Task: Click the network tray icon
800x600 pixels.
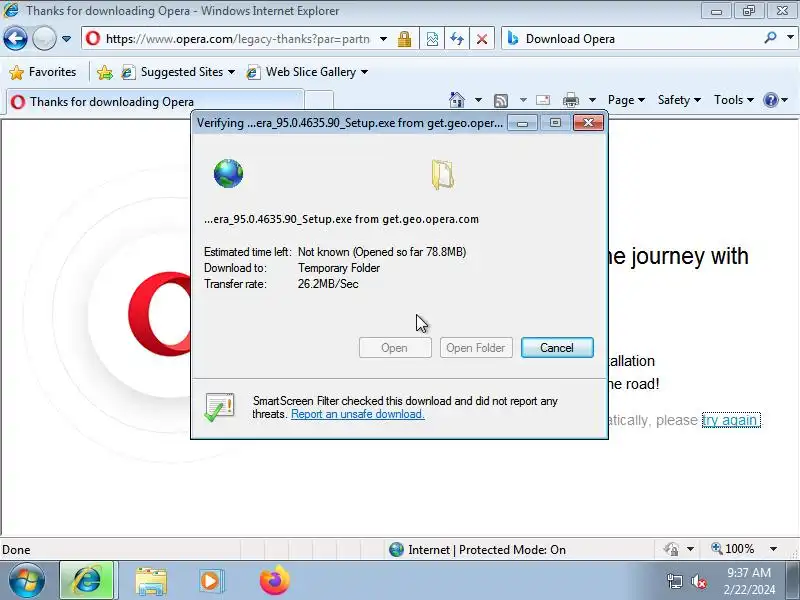Action: pos(675,581)
